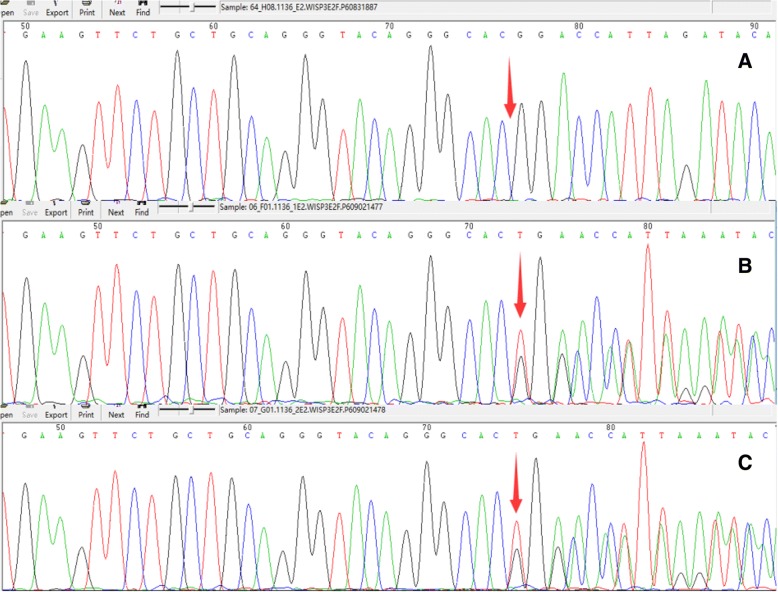Open Find in the top panel A toolbar
This screenshot has width=778, height=592.
point(140,12)
